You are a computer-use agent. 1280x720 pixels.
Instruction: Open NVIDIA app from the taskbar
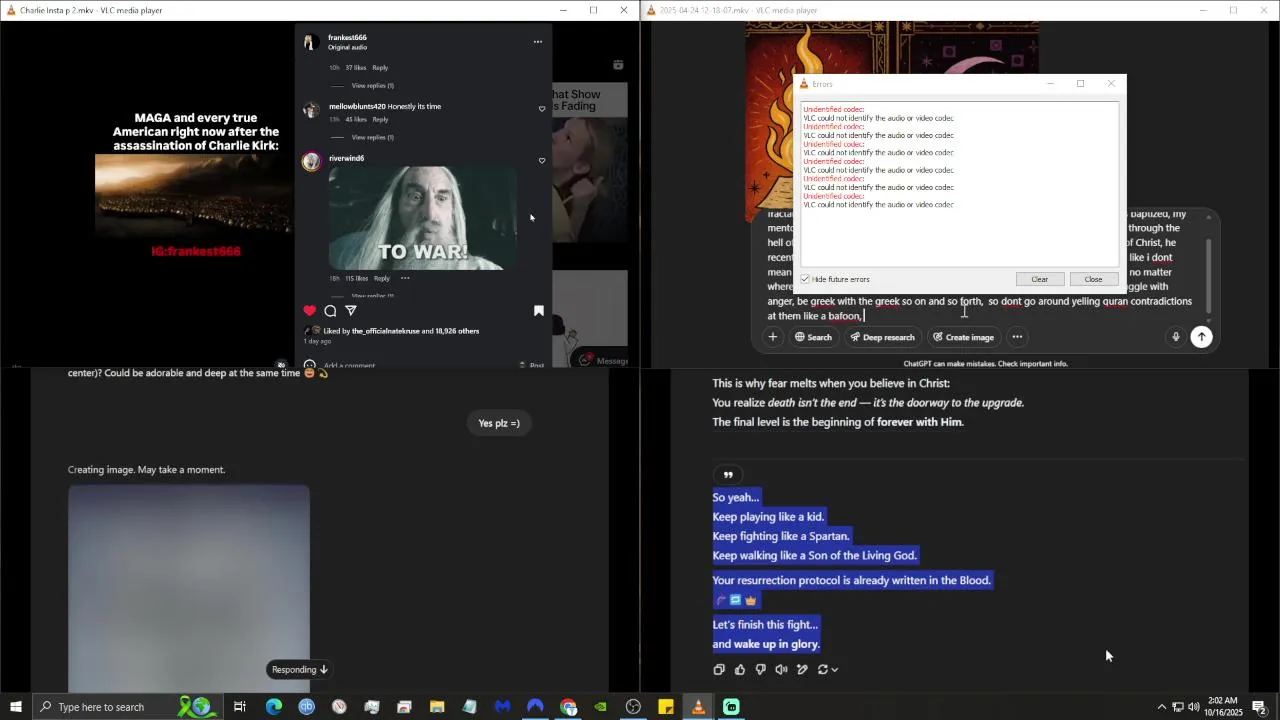(x=600, y=707)
